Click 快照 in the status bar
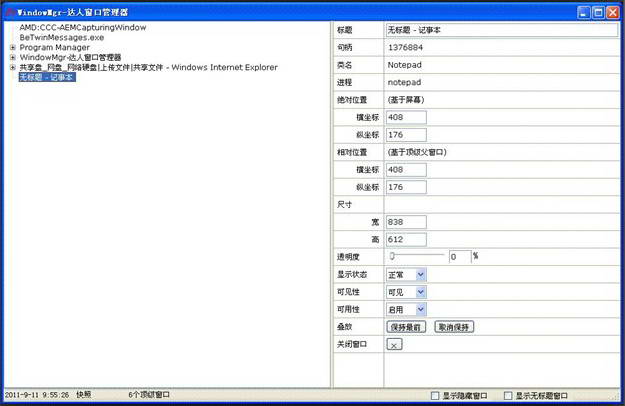The image size is (625, 406). (x=84, y=394)
